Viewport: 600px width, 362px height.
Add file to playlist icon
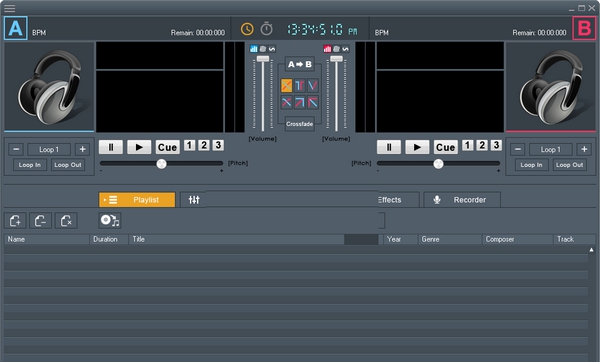click(15, 221)
